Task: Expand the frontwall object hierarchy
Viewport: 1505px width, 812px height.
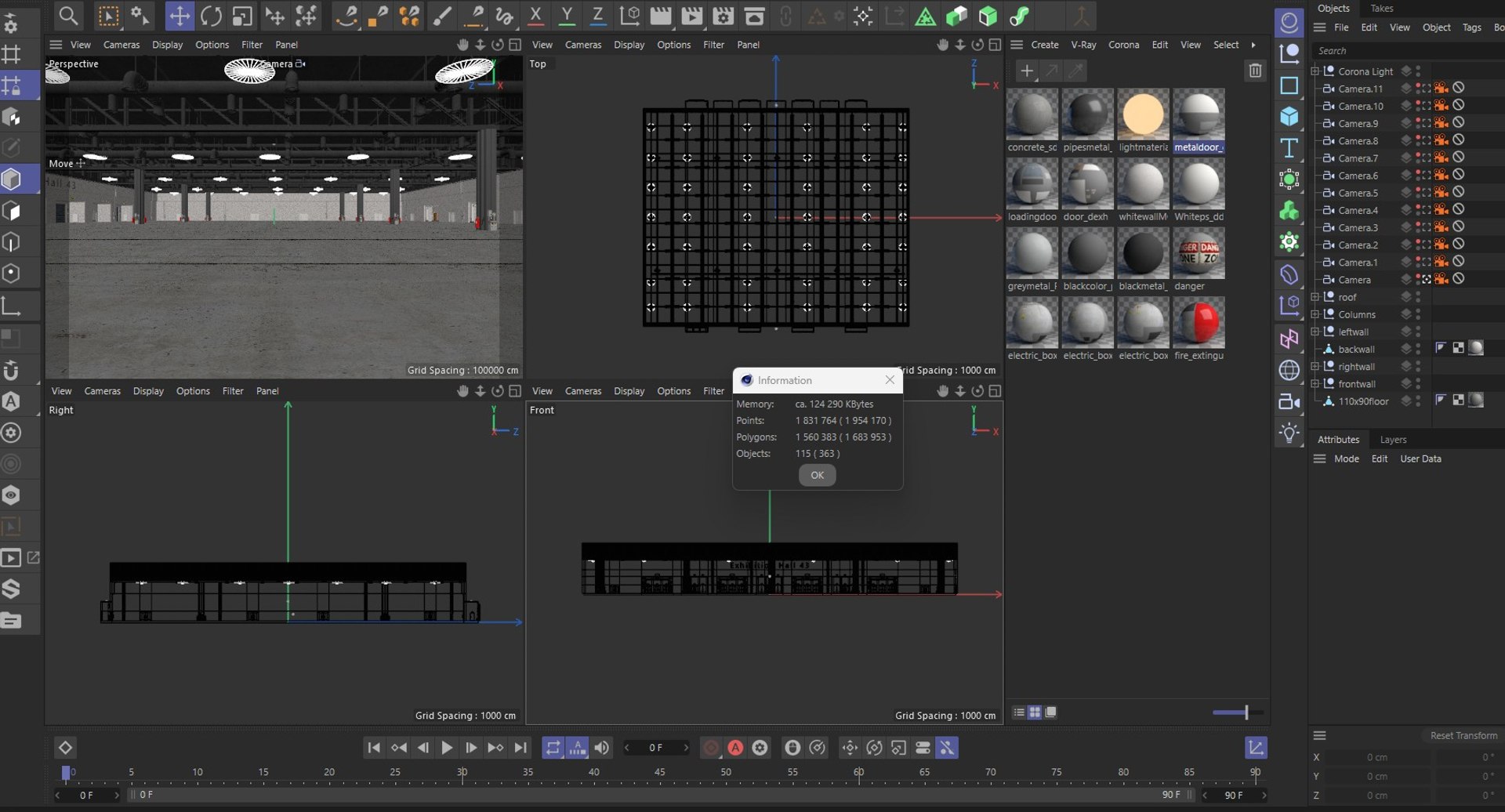Action: point(1315,384)
